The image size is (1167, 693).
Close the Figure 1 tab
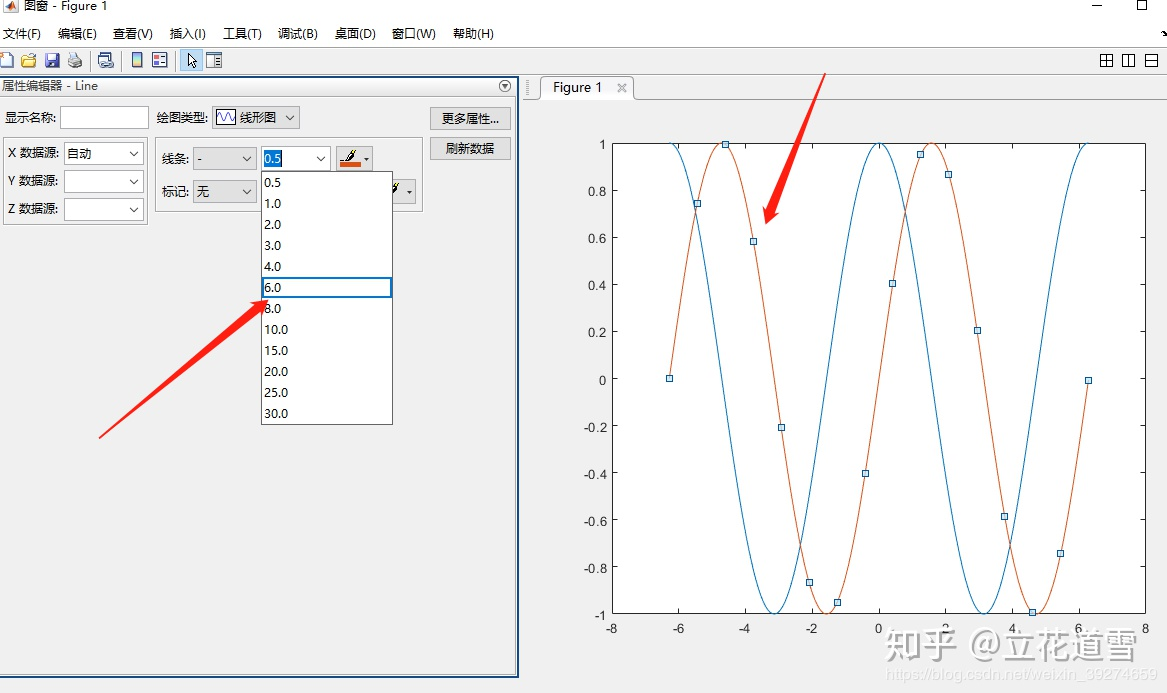[x=621, y=88]
